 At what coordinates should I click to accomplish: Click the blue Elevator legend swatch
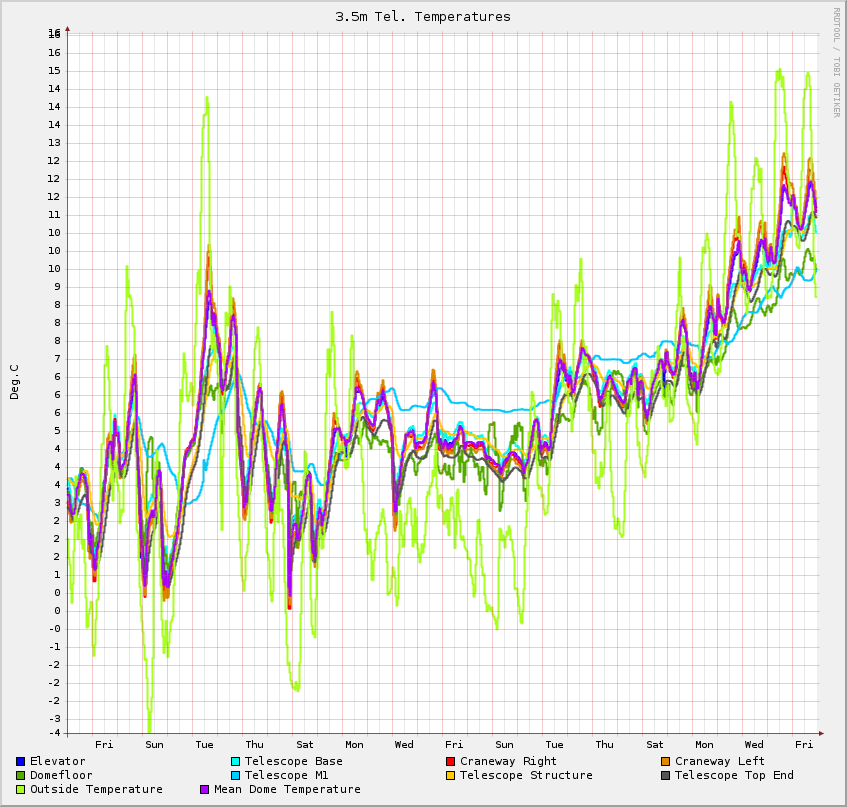pyautogui.click(x=21, y=762)
